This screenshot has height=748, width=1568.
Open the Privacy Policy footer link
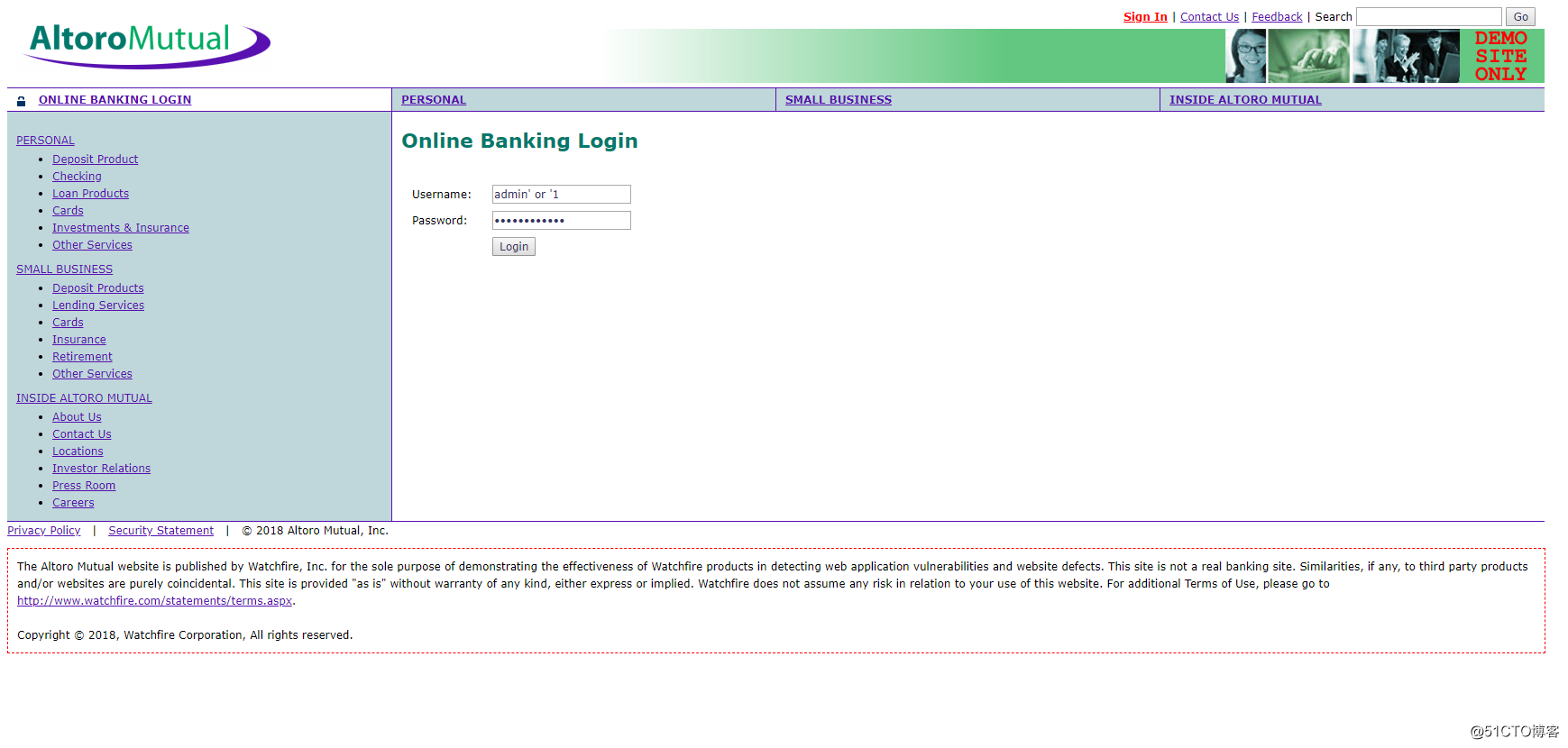pos(44,531)
